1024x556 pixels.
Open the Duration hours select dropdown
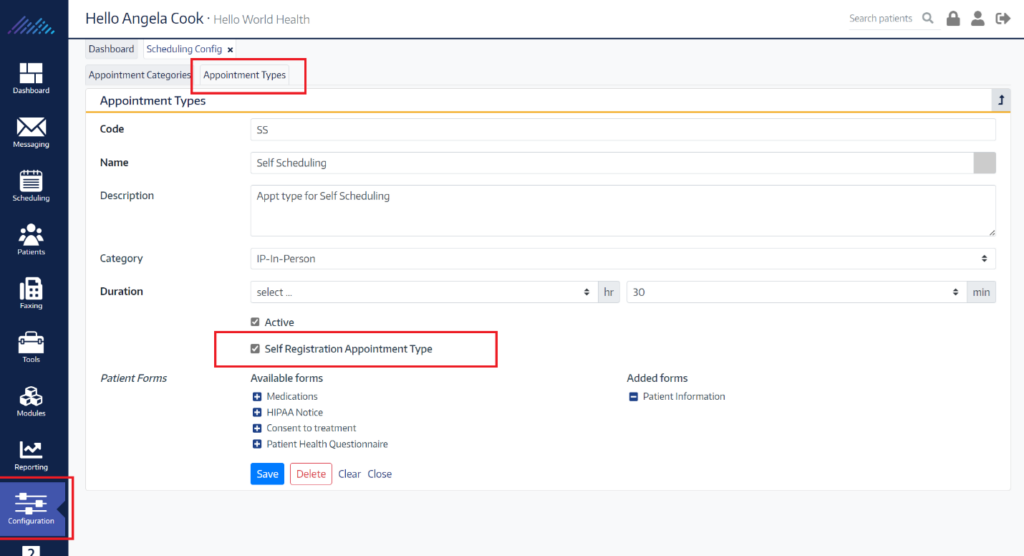point(424,292)
